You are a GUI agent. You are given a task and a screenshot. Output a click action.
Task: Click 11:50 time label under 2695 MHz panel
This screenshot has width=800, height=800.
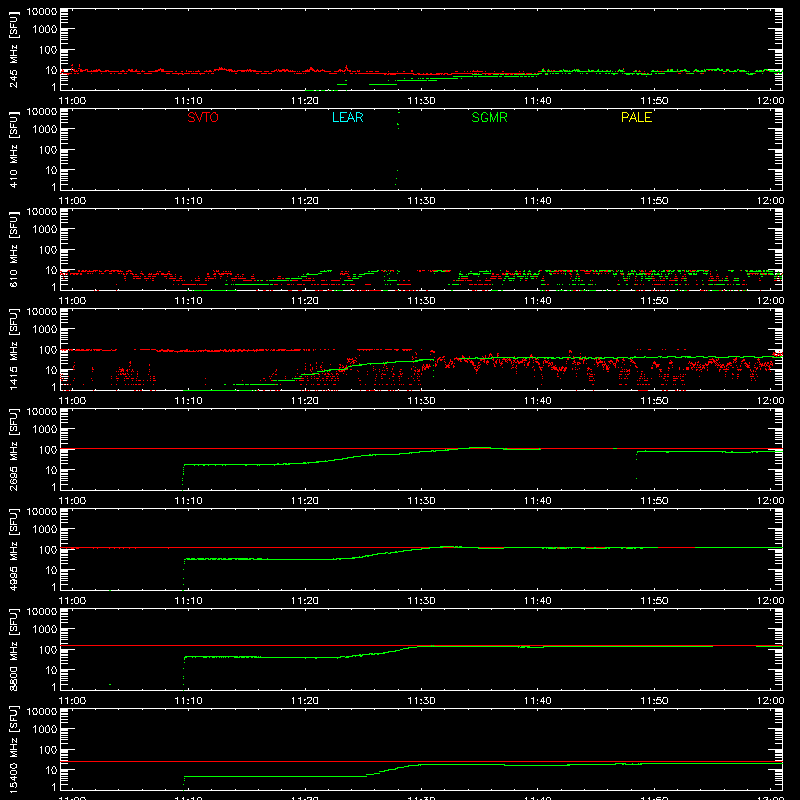654,501
